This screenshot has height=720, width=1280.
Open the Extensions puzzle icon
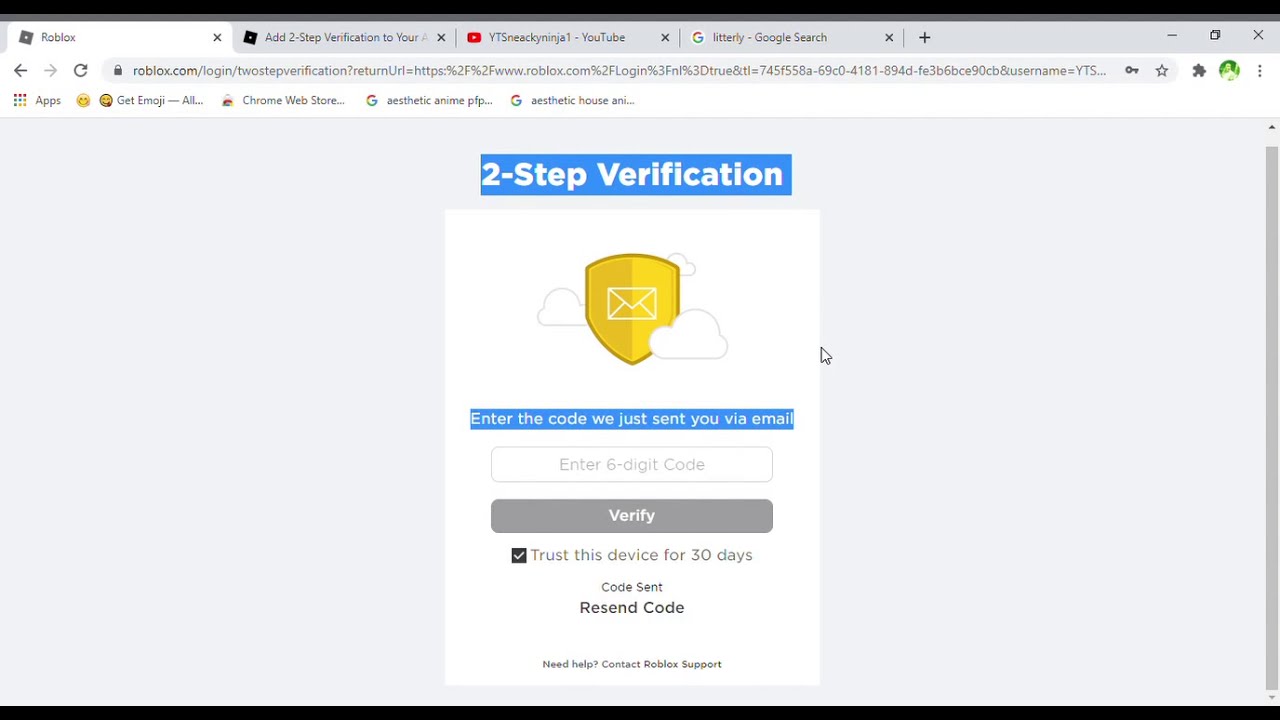point(1199,71)
